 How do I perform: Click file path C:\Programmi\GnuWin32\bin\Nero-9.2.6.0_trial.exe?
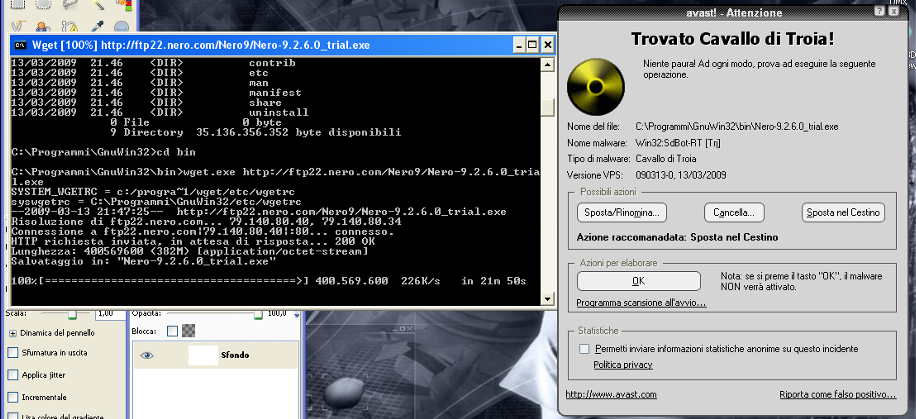(x=737, y=126)
